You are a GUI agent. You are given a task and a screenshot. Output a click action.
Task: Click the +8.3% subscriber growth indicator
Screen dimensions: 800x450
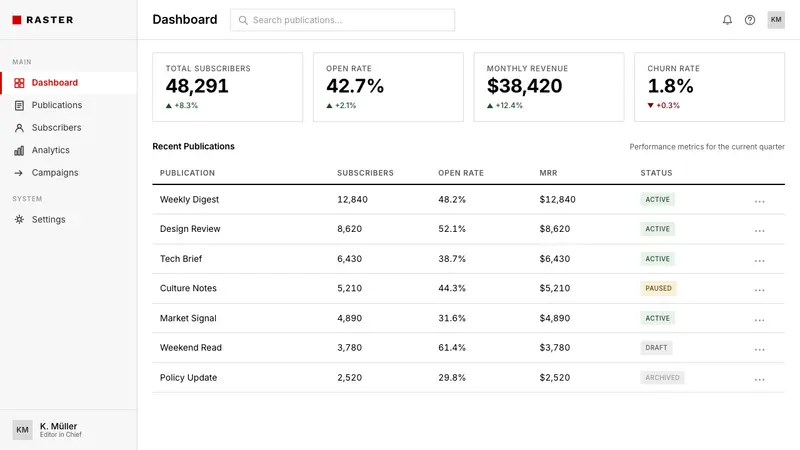(182, 106)
